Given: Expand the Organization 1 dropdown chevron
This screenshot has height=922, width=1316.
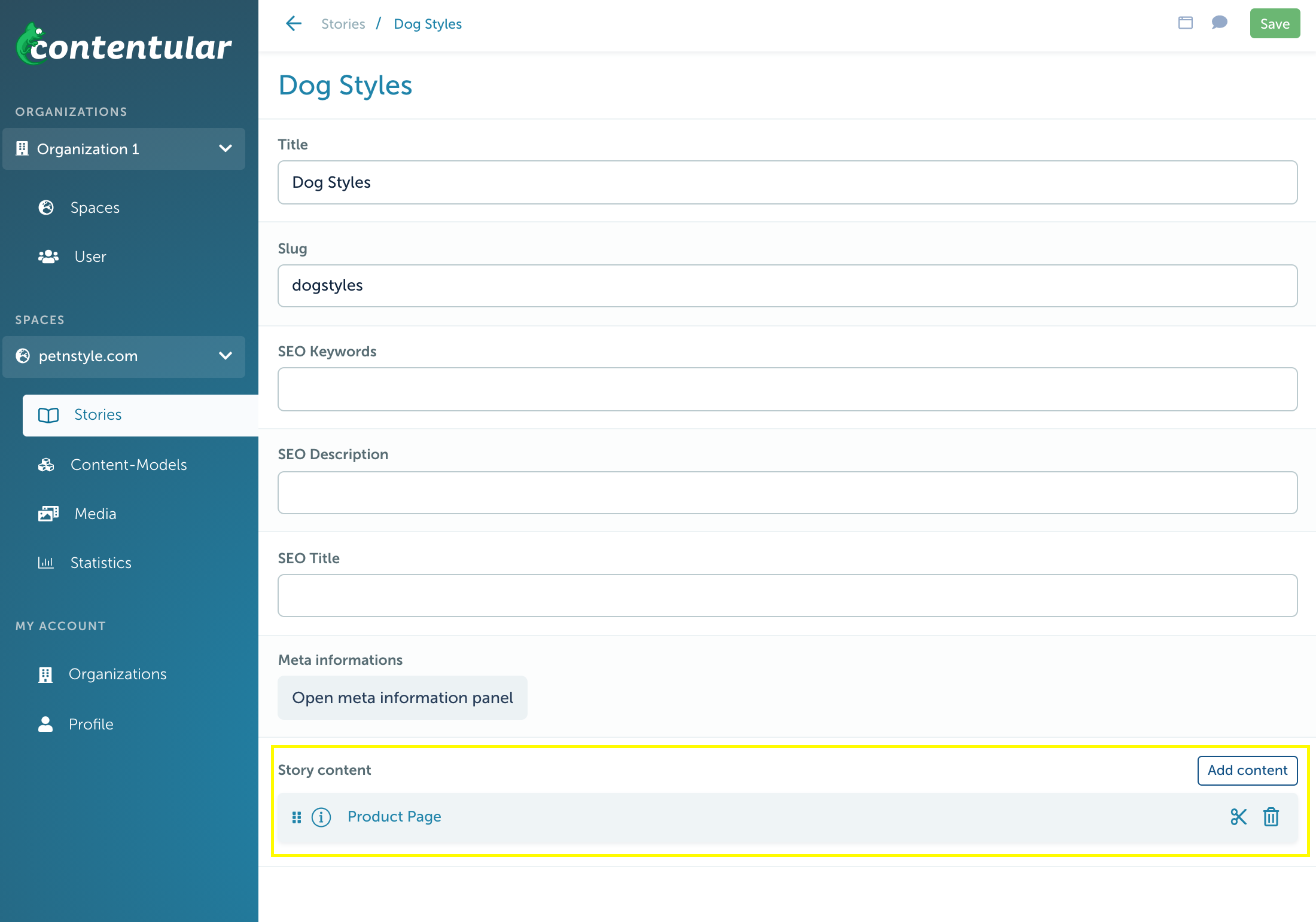Looking at the screenshot, I should [x=226, y=148].
